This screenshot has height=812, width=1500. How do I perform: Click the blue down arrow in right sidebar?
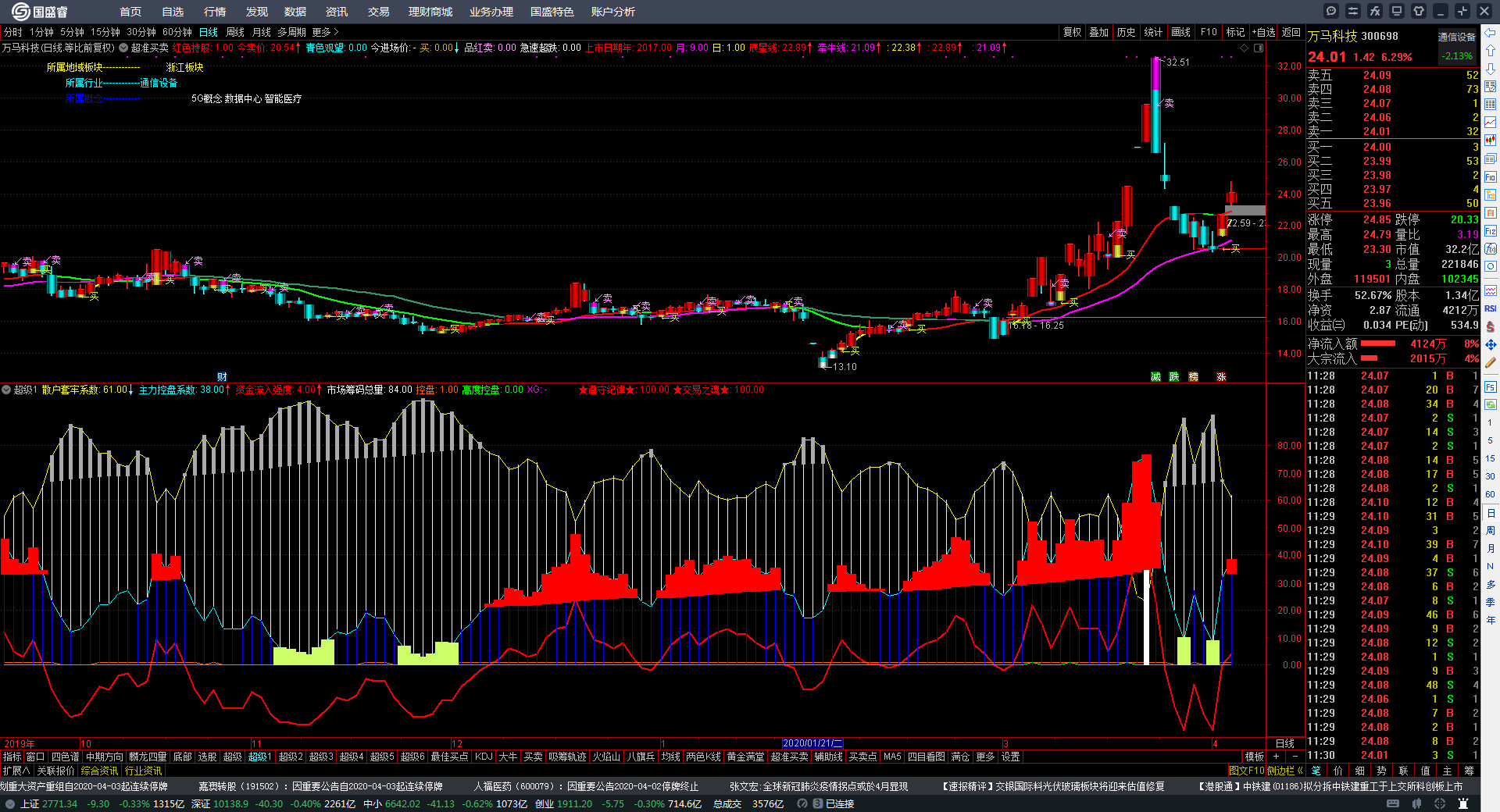1491,69
